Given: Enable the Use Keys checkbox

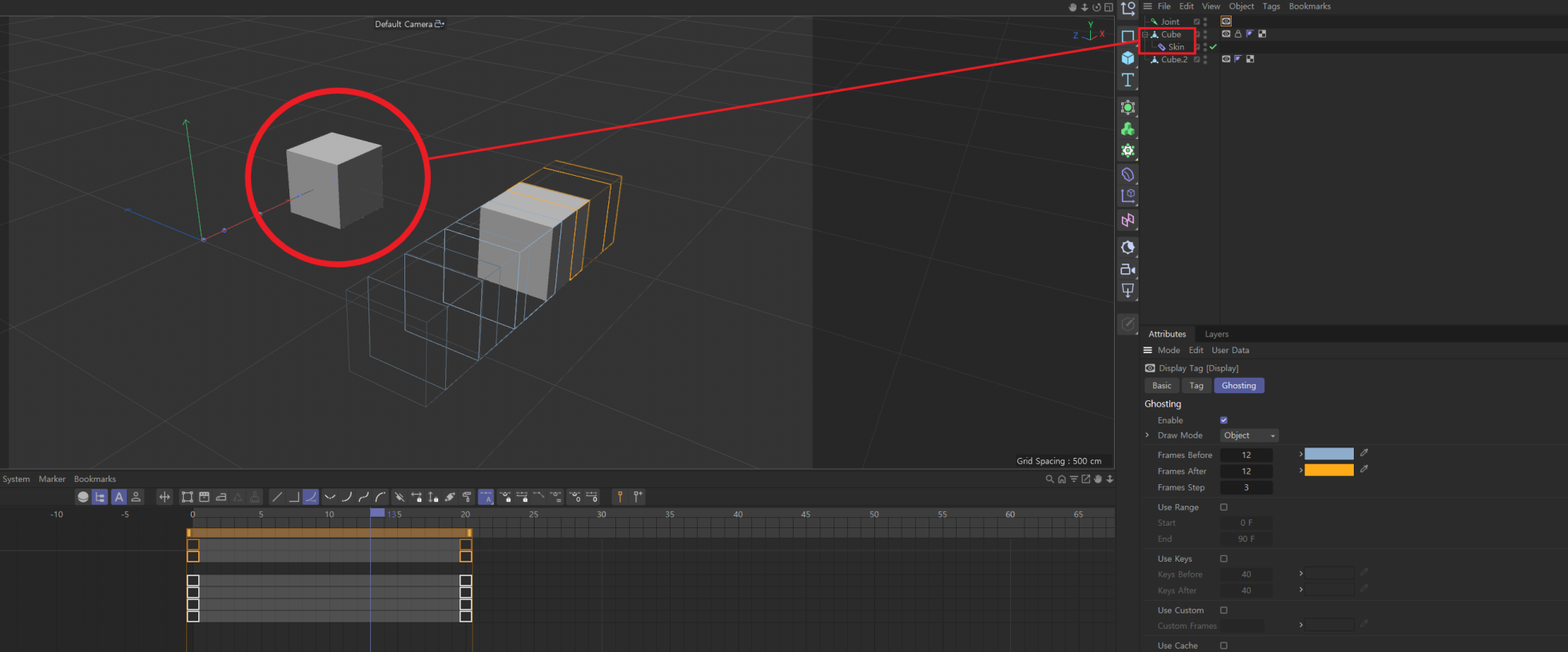Looking at the screenshot, I should (x=1224, y=559).
